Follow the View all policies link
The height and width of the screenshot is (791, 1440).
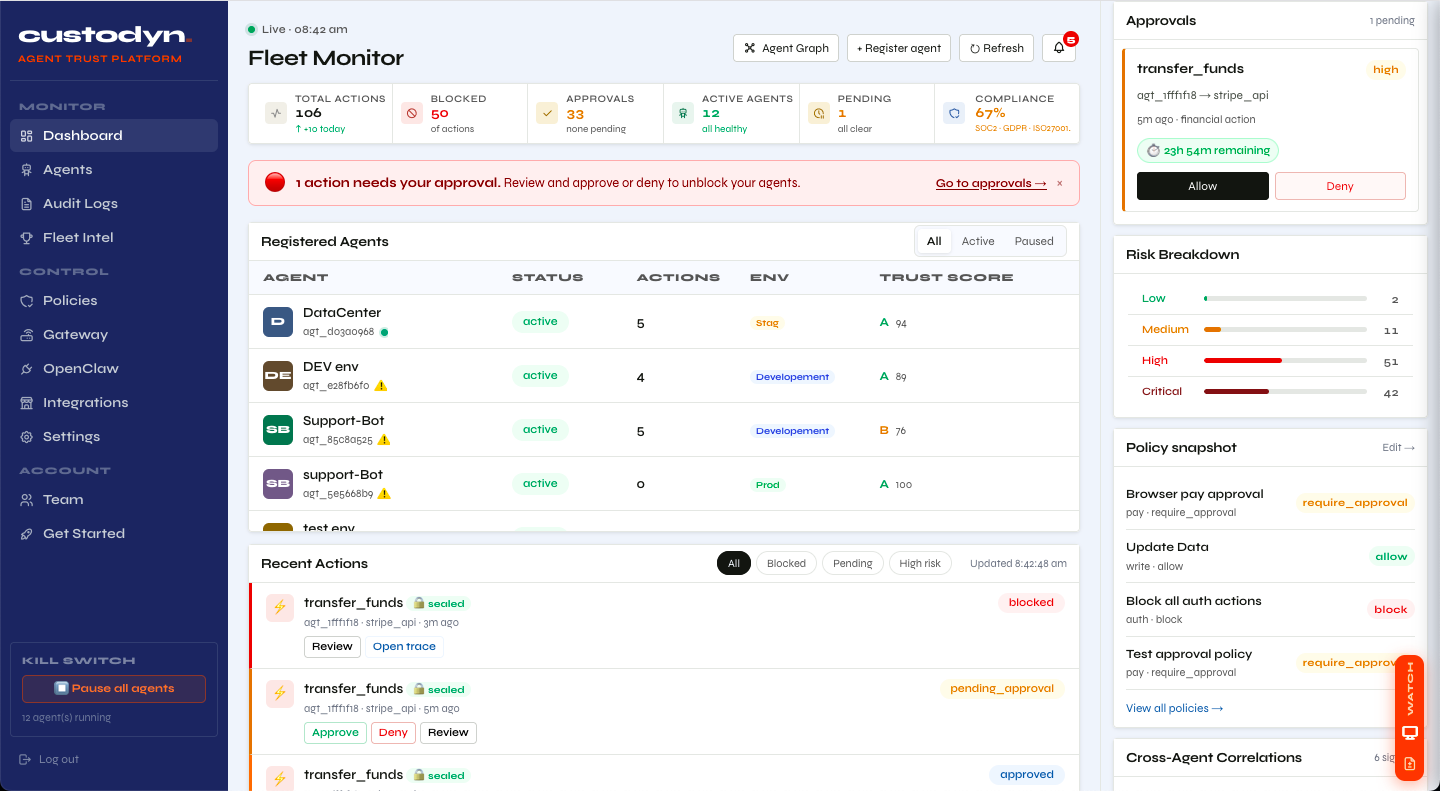[1174, 709]
